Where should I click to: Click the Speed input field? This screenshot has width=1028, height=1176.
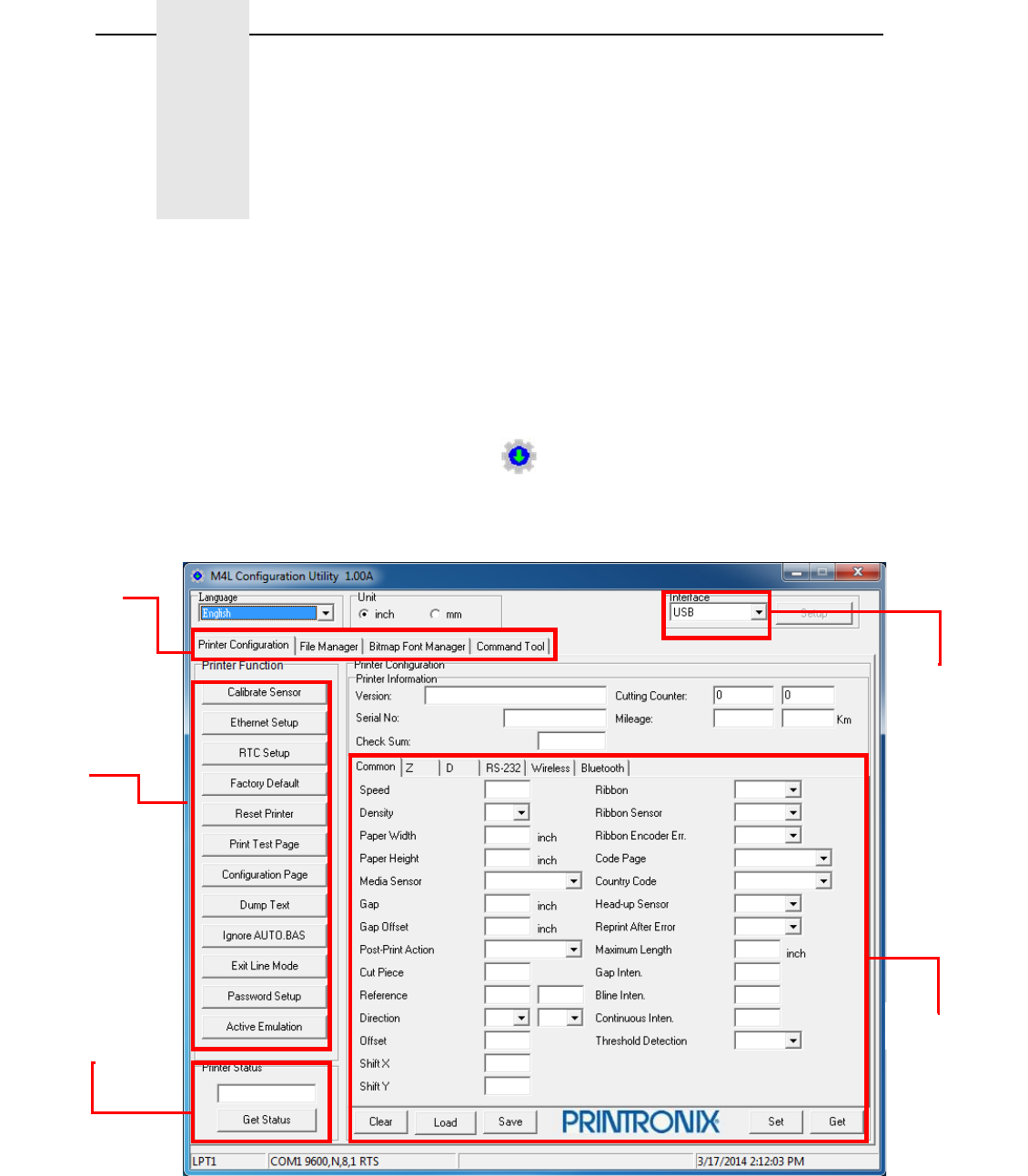coord(508,790)
